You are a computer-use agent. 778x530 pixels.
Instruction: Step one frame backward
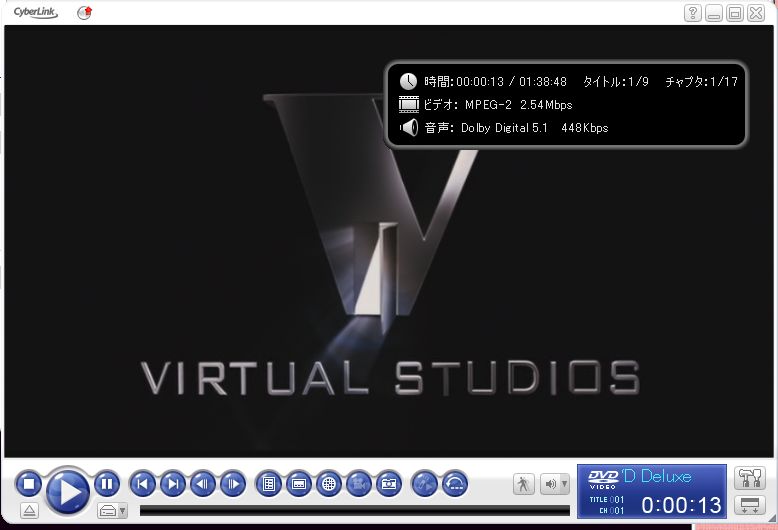[203, 484]
